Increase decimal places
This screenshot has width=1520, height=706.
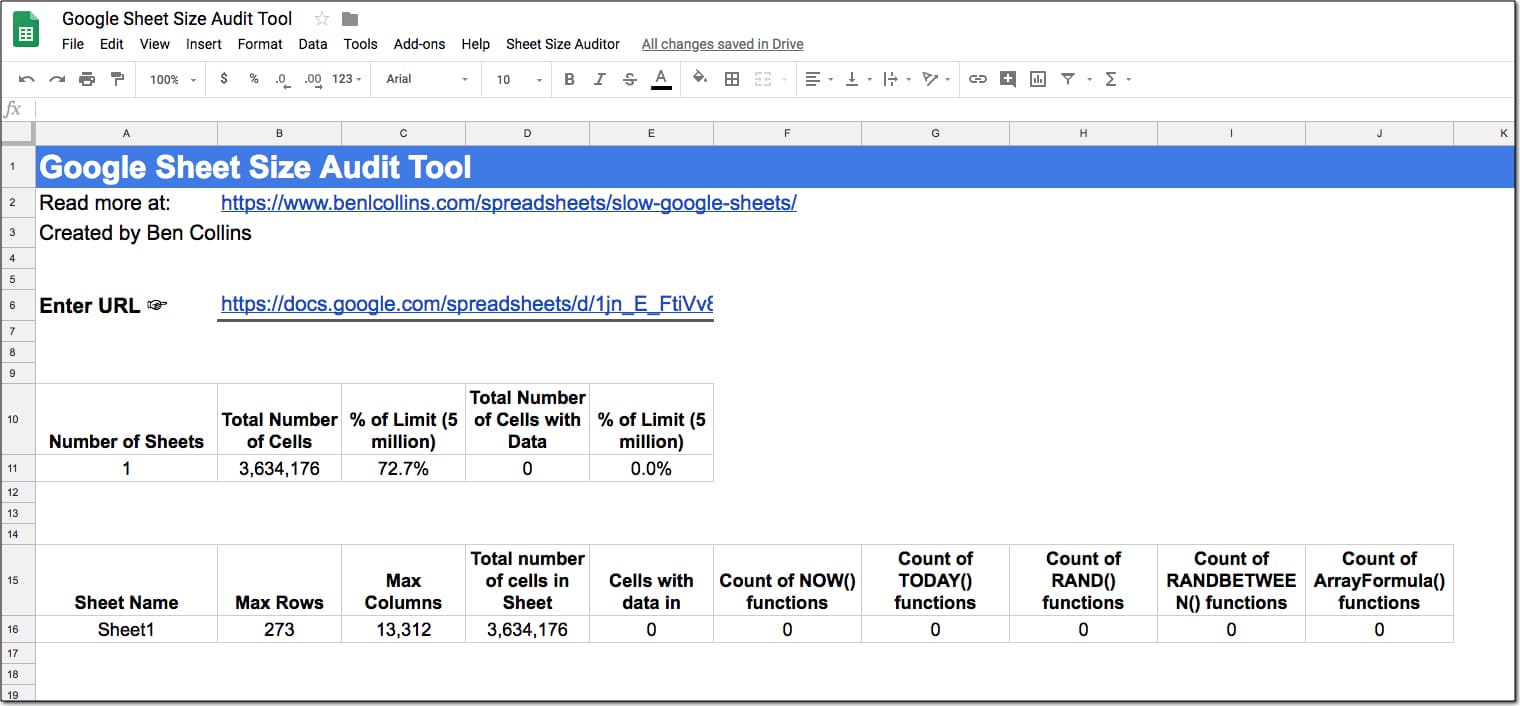point(313,79)
